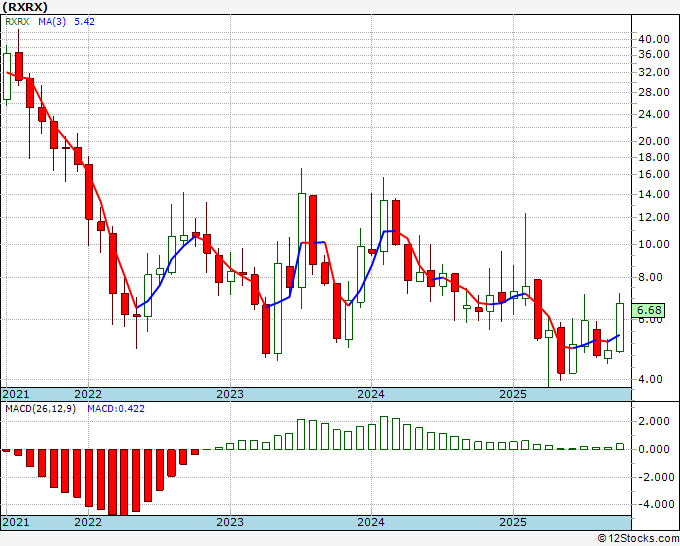Click the green RXRX legend label
680x546 pixels.
[17, 22]
